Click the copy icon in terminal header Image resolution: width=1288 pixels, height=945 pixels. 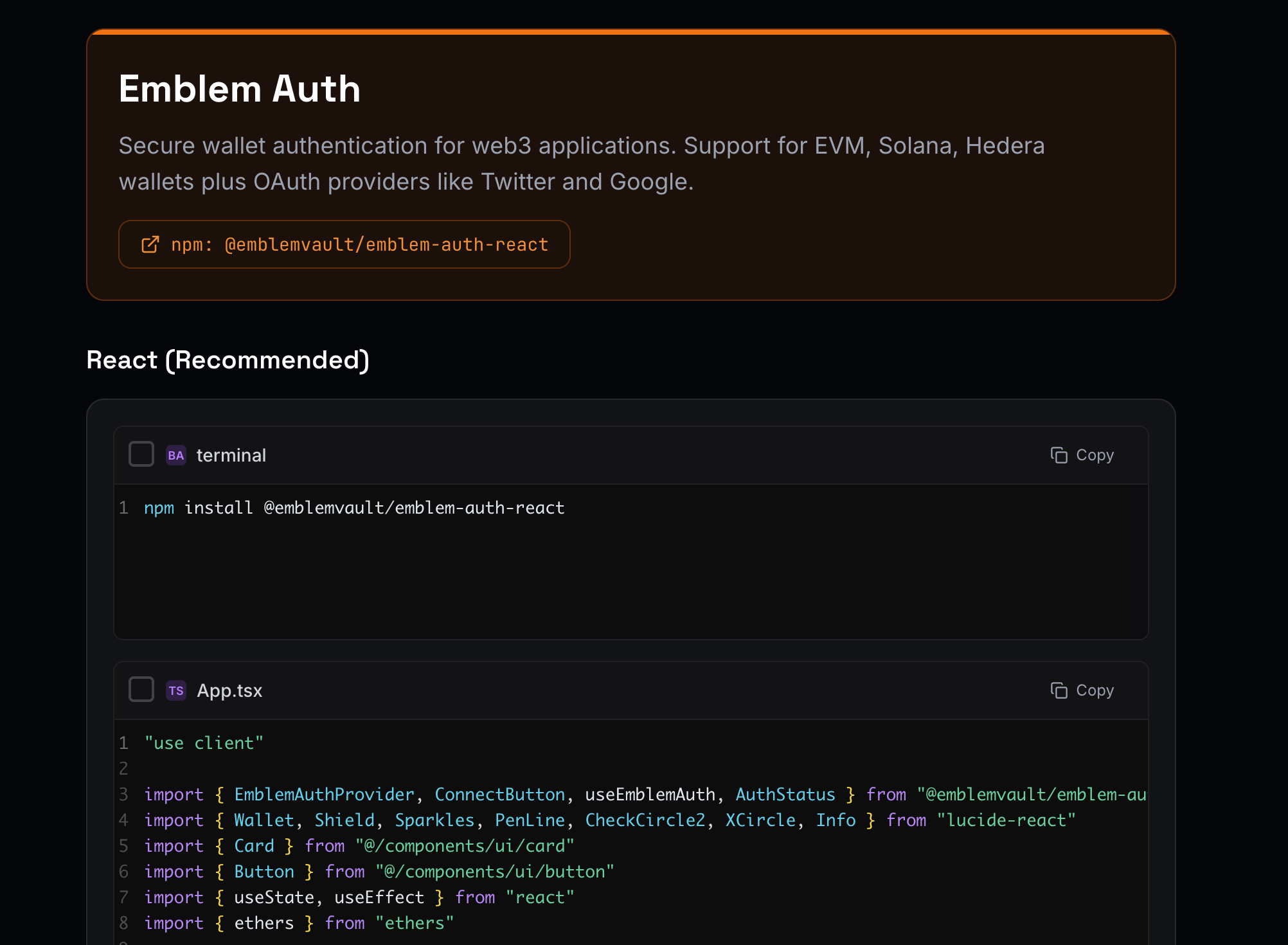(x=1059, y=455)
